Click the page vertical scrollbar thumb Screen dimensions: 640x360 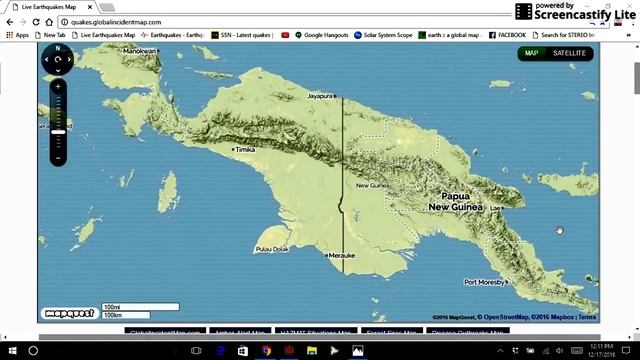(x=637, y=78)
